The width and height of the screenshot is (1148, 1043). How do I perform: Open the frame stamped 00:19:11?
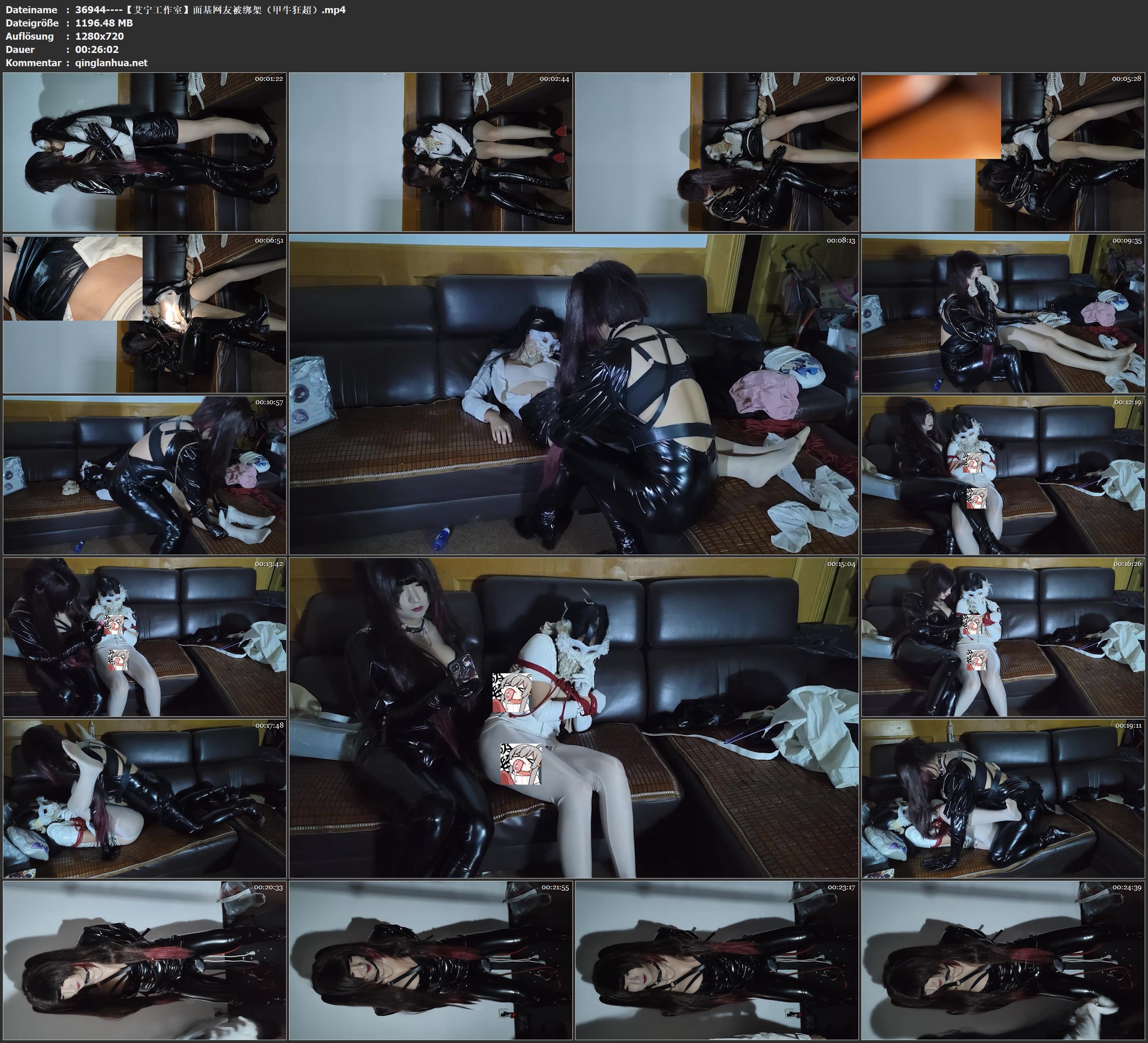pyautogui.click(x=1003, y=799)
